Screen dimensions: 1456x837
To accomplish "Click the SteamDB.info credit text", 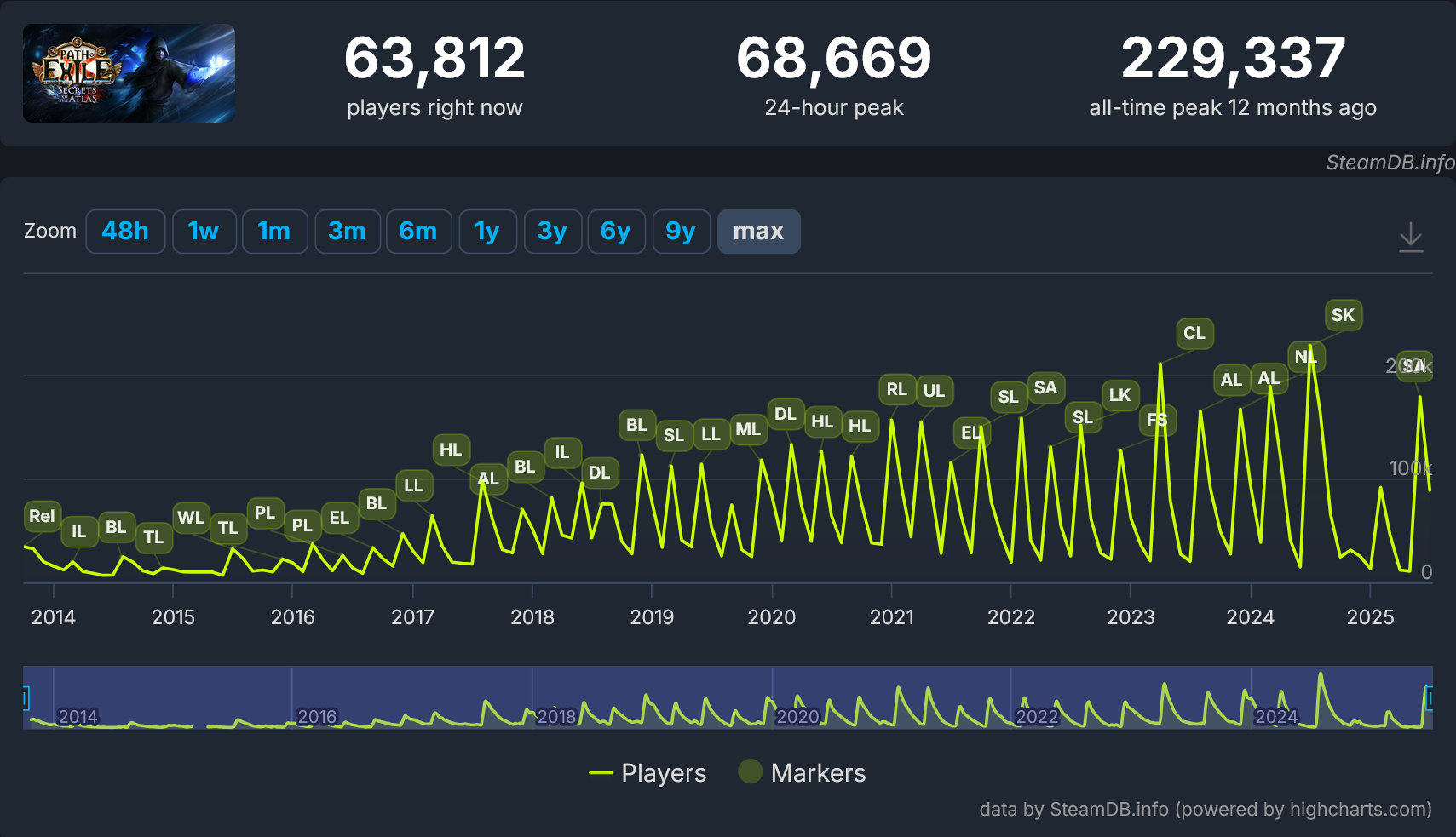I will pyautogui.click(x=1390, y=163).
